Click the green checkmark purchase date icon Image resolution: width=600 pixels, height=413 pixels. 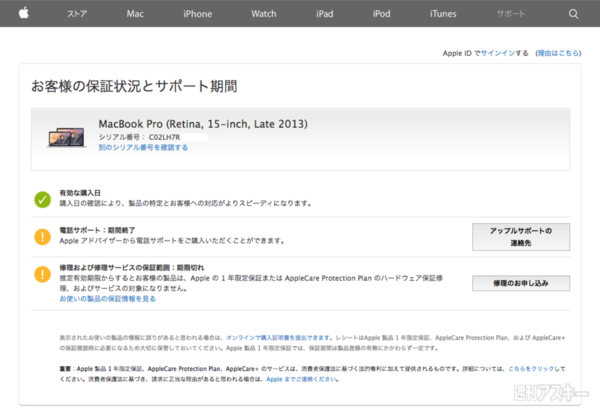tap(42, 199)
